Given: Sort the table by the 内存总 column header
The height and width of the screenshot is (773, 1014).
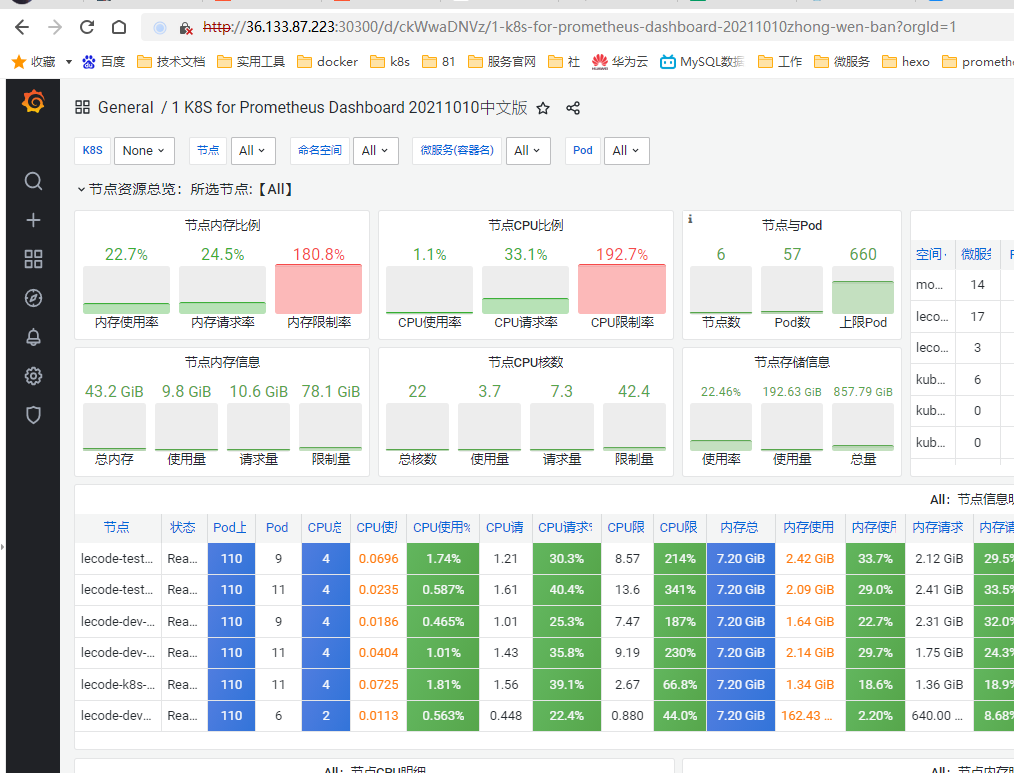Looking at the screenshot, I should [740, 527].
